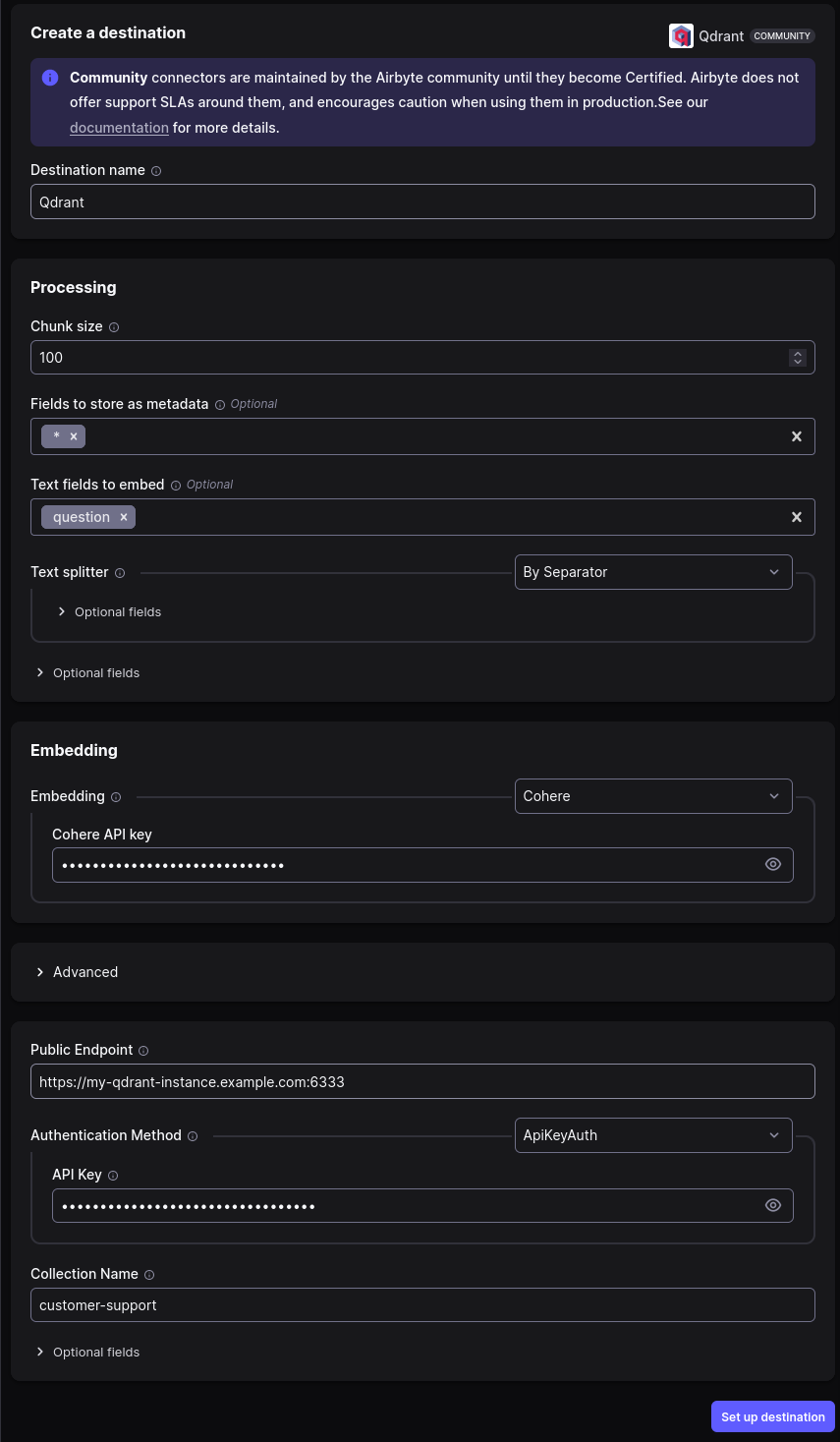This screenshot has height=1442, width=840.
Task: Expand Optional fields under Text splitter
Action: coord(108,611)
